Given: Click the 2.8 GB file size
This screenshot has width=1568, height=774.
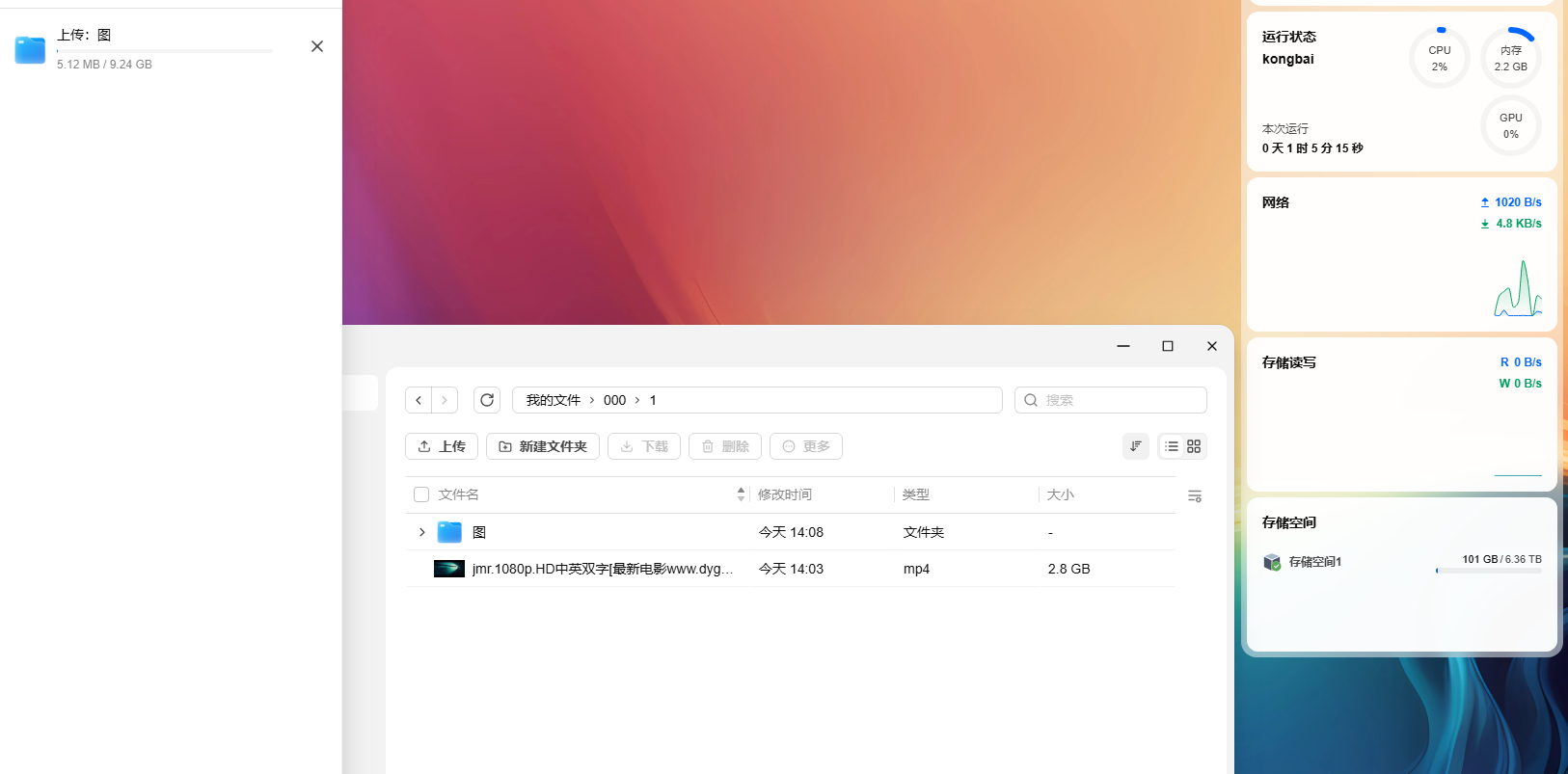Looking at the screenshot, I should [1068, 569].
